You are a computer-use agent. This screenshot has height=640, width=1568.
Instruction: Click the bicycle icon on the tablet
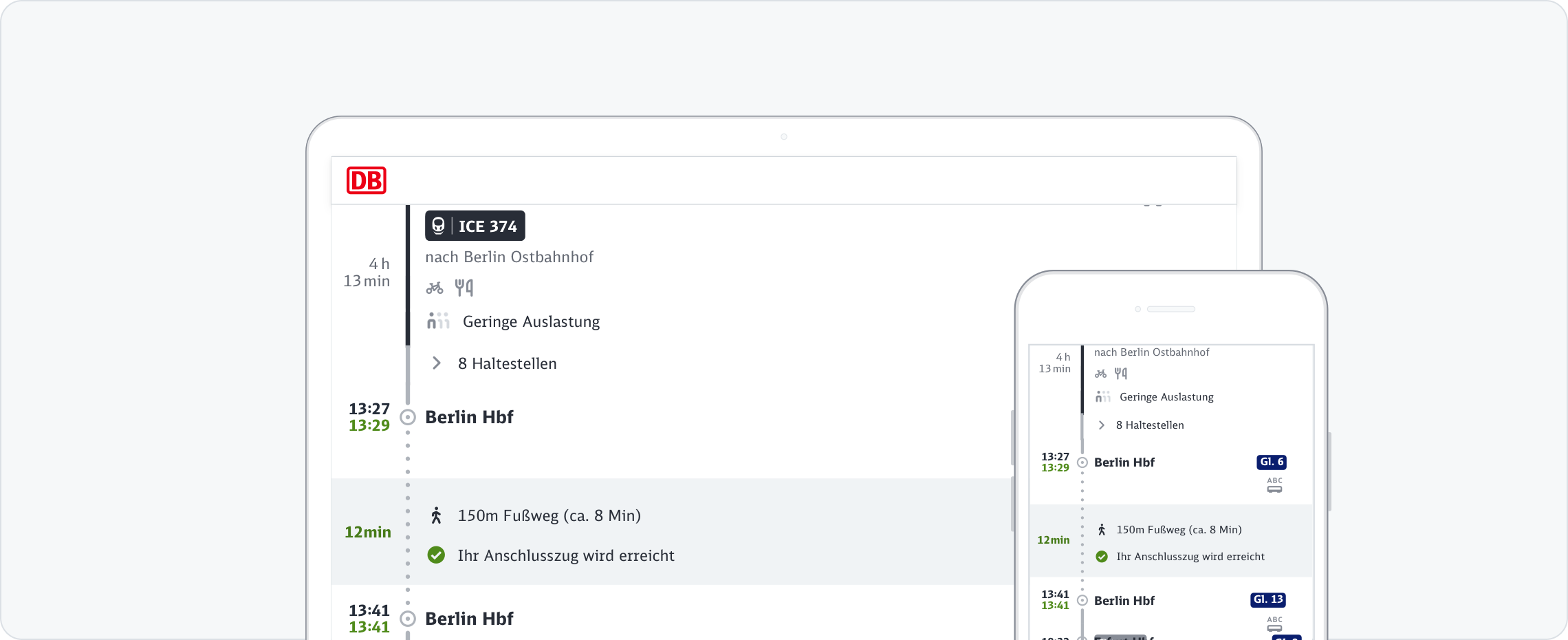click(435, 288)
